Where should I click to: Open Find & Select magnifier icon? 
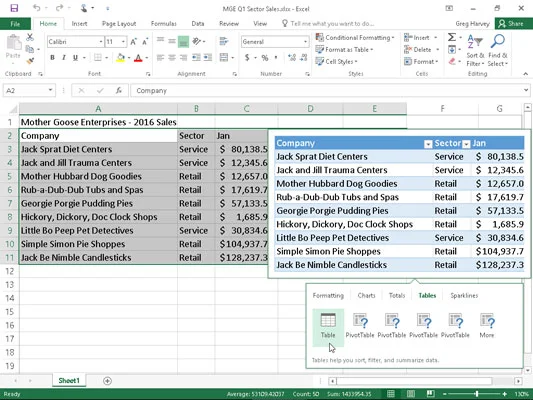tap(498, 41)
